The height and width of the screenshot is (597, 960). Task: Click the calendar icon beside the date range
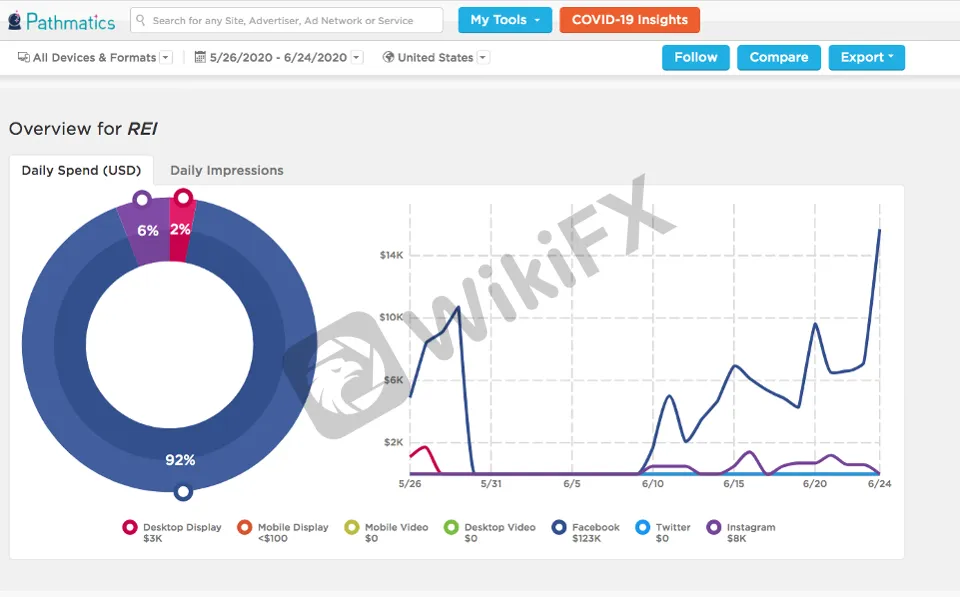pos(200,57)
